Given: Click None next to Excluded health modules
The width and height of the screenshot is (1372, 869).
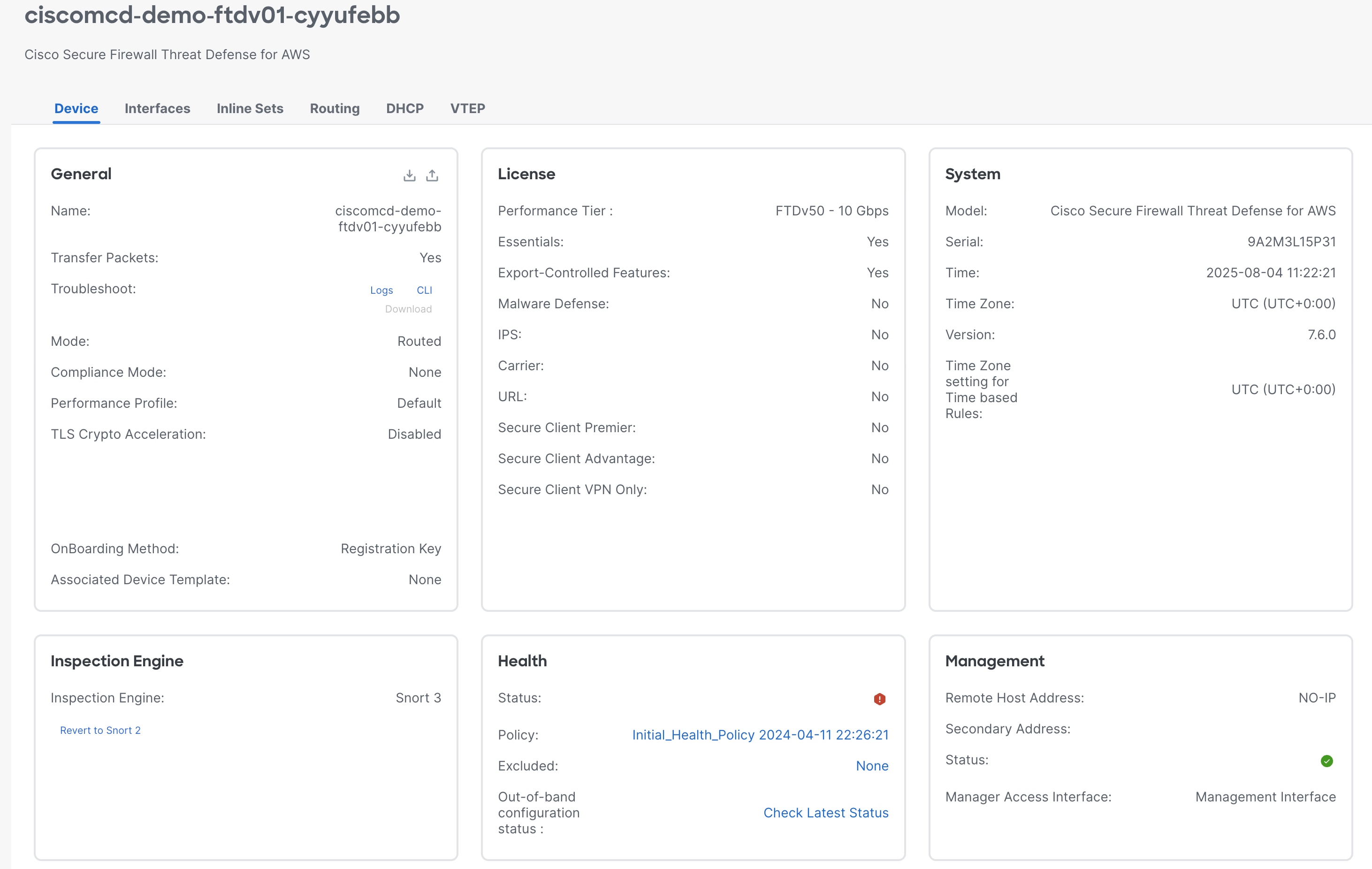Looking at the screenshot, I should 872,766.
